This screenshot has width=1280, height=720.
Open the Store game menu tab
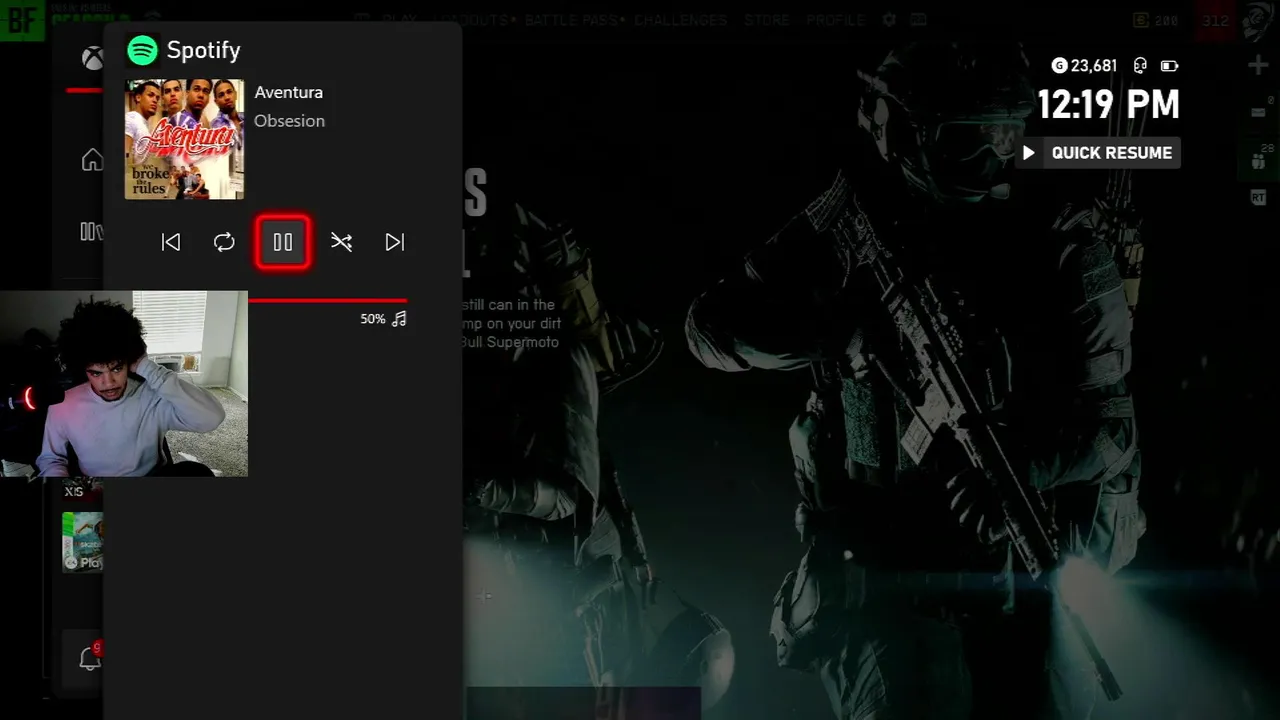766,20
